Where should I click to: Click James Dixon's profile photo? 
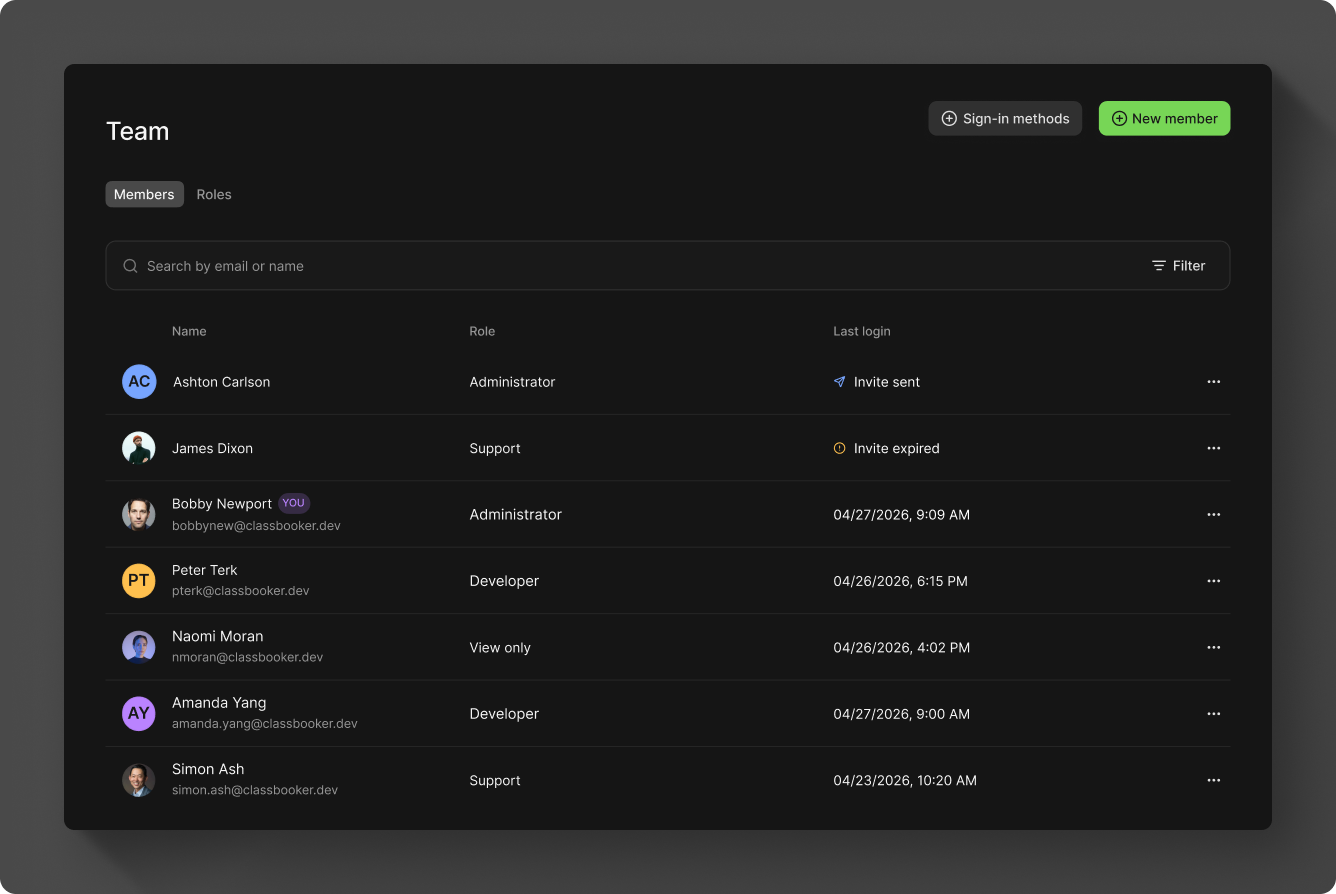click(x=139, y=448)
